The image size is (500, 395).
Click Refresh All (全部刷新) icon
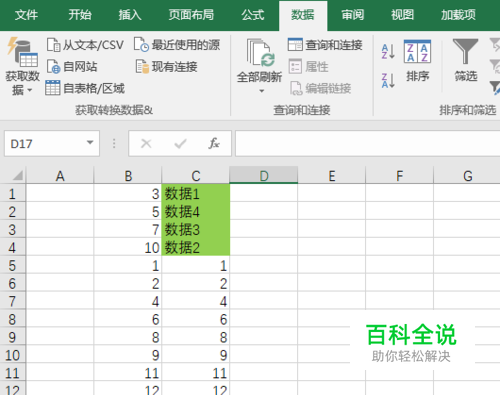[261, 52]
